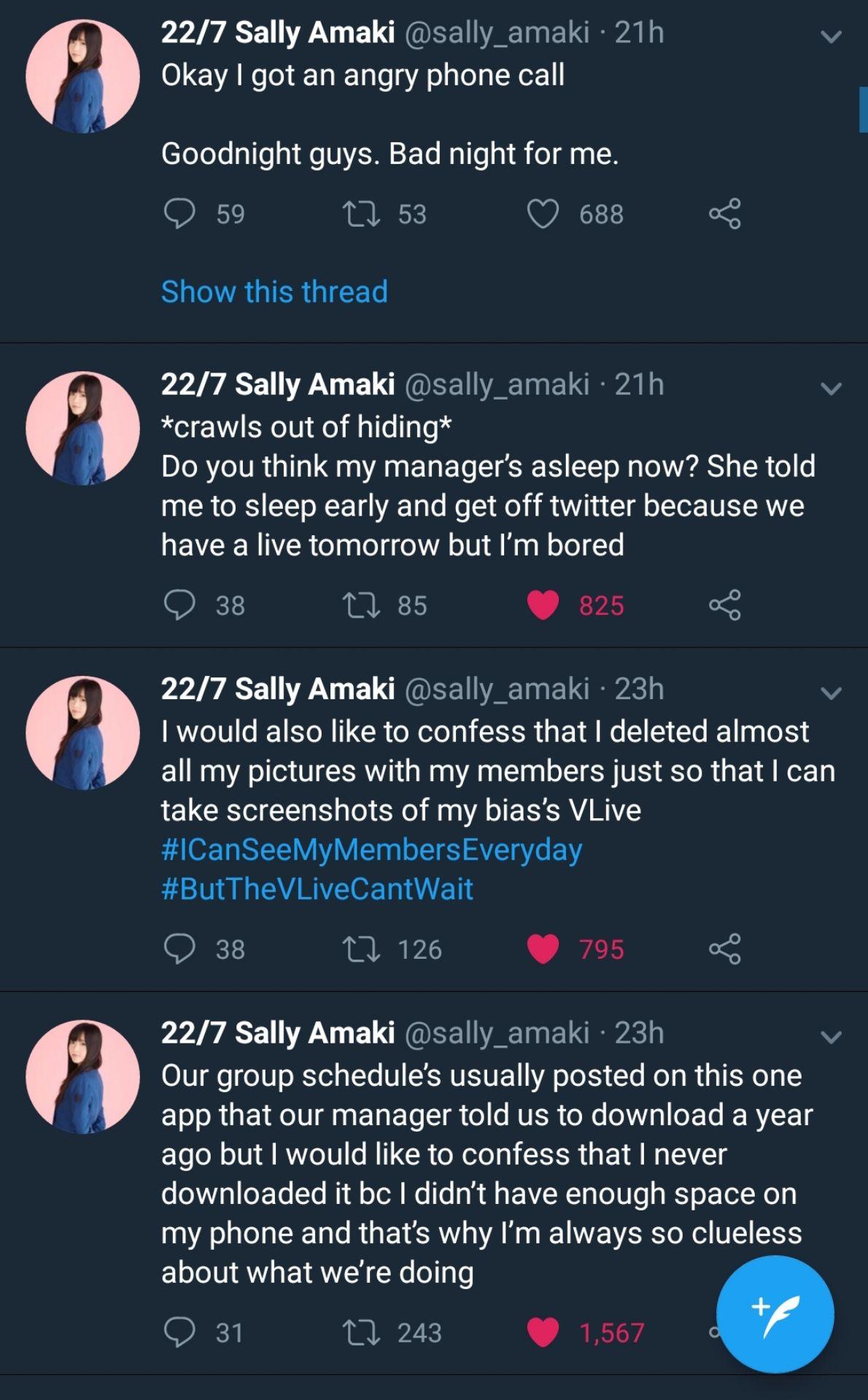Open hashtag #ButTheVLiveCantWait
The height and width of the screenshot is (1400, 868).
pos(317,889)
